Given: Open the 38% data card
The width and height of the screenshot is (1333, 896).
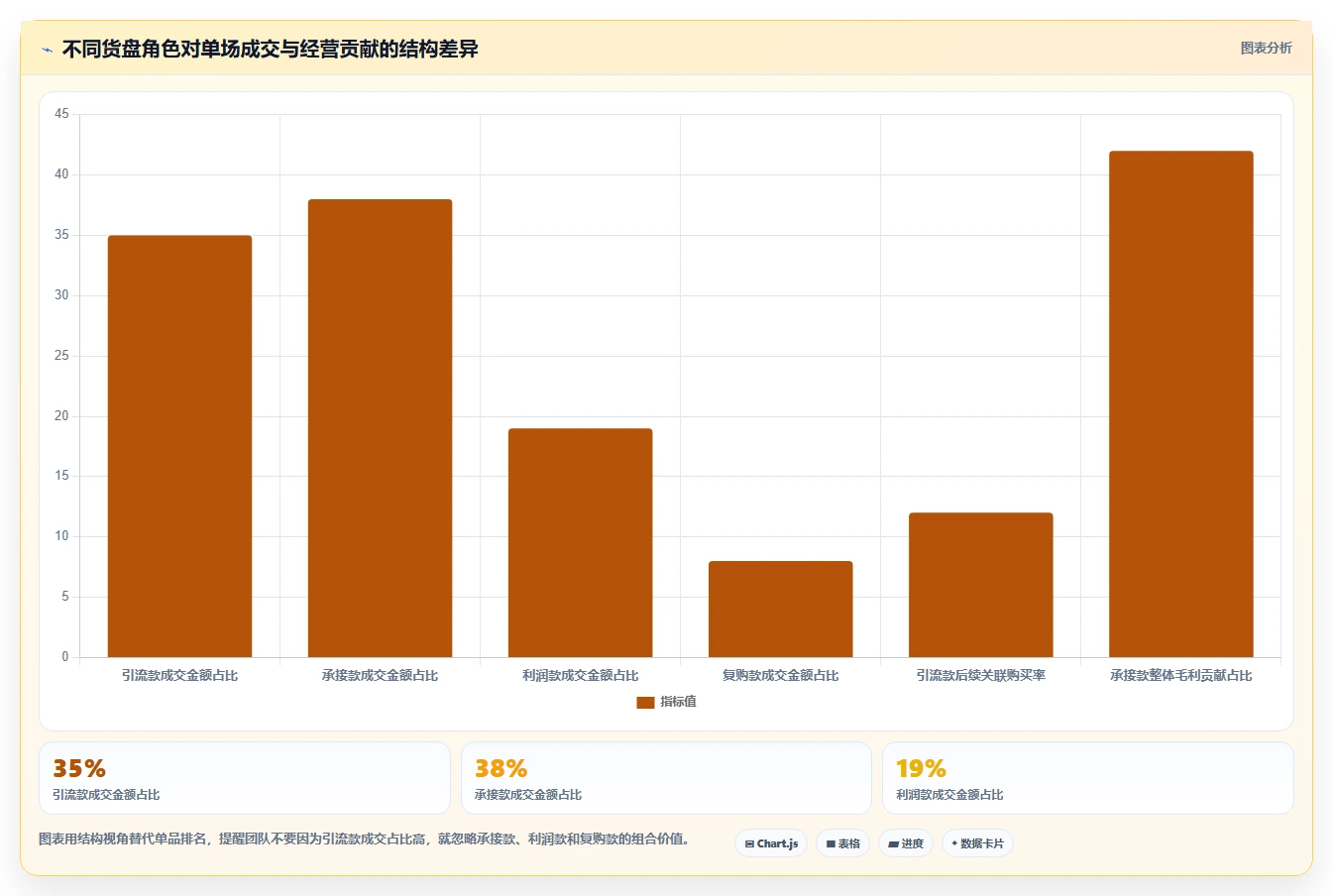Looking at the screenshot, I should coord(666,778).
